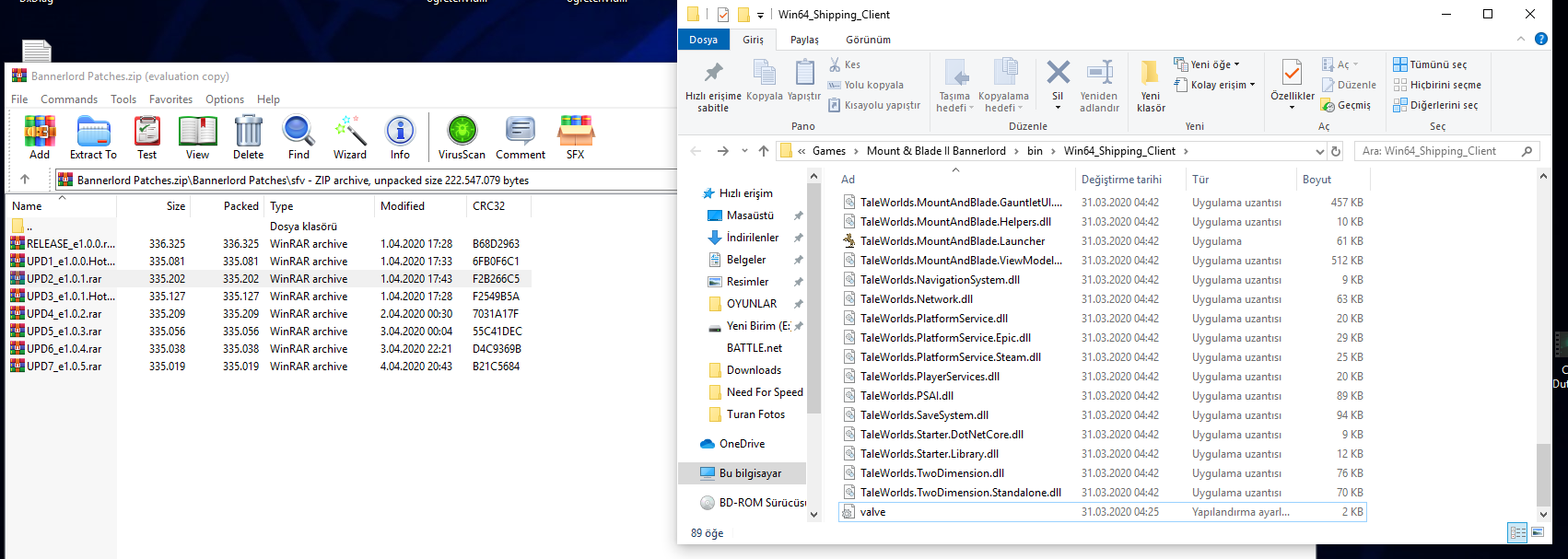
Task: Open the View tool in WinRAR
Action: pyautogui.click(x=197, y=138)
